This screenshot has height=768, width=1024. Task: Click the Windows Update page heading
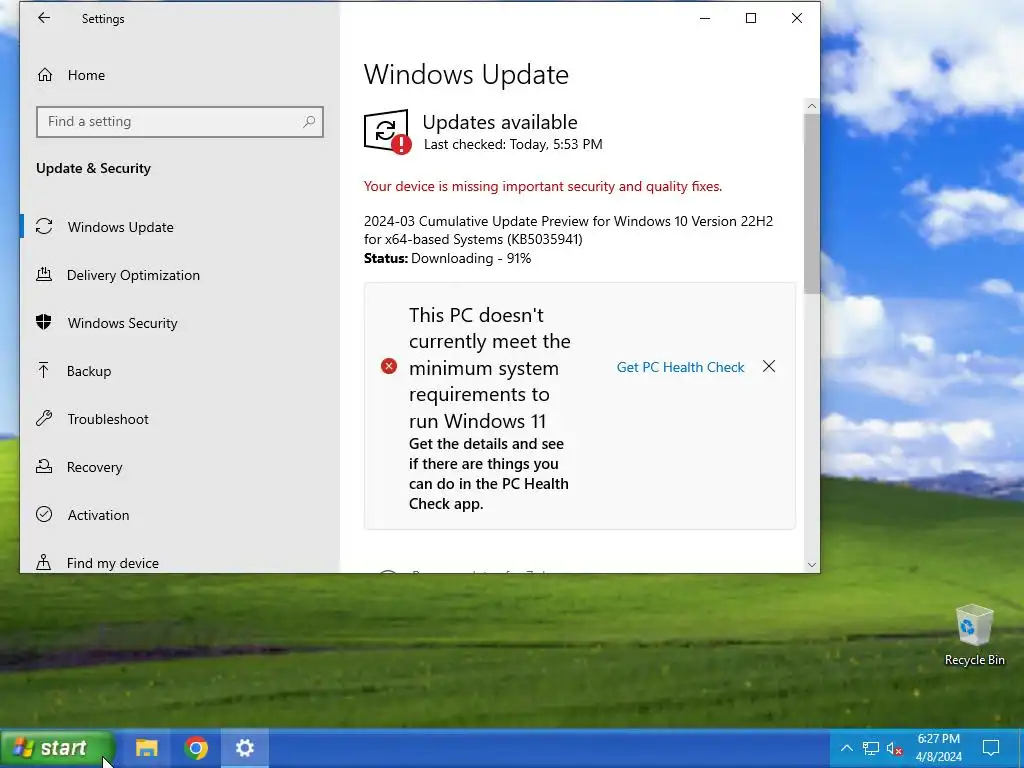[x=466, y=74]
